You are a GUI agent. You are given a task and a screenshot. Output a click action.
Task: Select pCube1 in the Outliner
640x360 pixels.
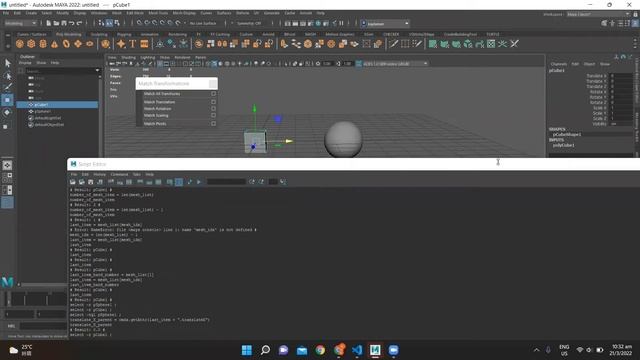click(x=58, y=105)
